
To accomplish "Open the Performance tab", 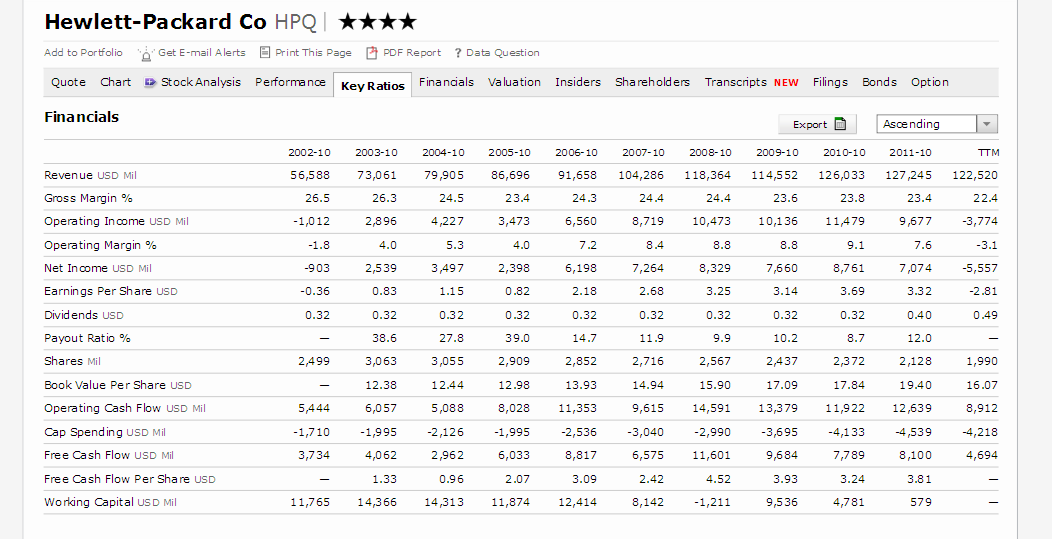I will [290, 82].
